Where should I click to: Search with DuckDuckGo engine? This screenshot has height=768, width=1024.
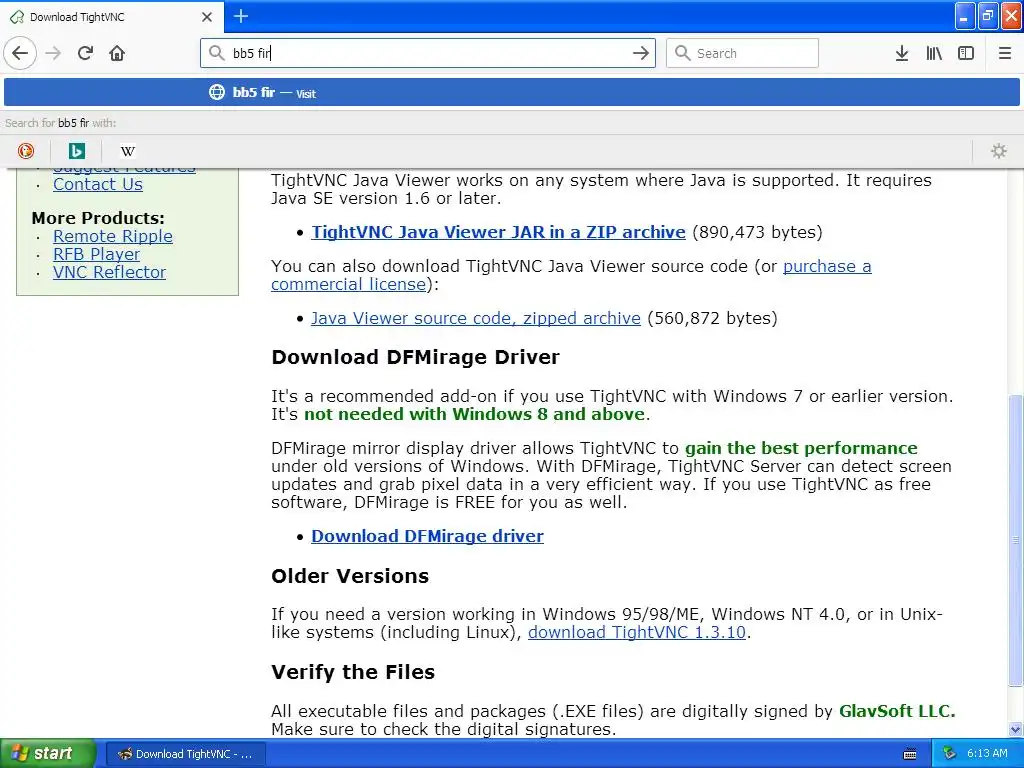tap(25, 151)
